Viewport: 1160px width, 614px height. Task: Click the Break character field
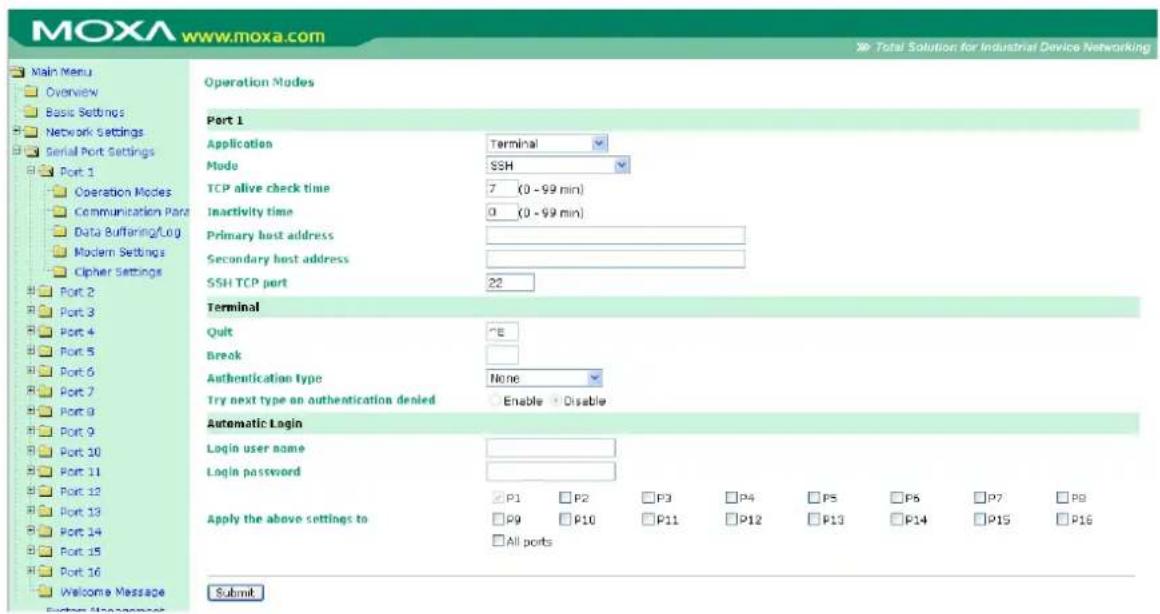point(502,355)
